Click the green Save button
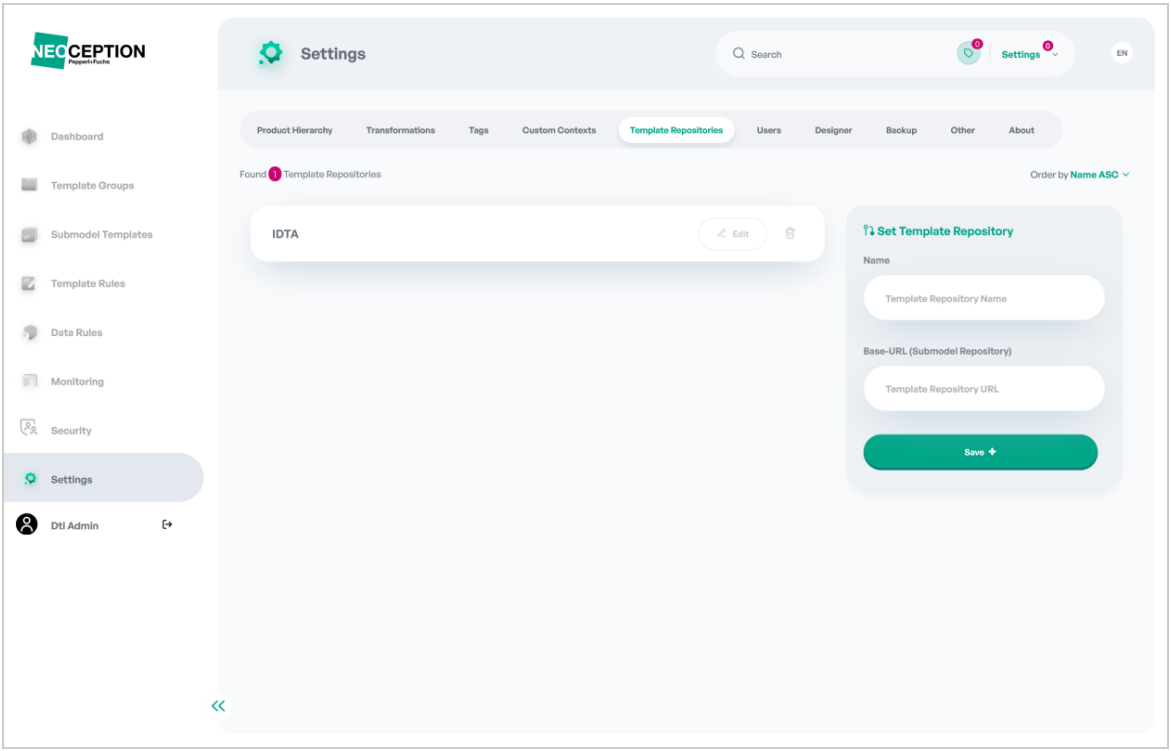The height and width of the screenshot is (751, 1171). [981, 452]
